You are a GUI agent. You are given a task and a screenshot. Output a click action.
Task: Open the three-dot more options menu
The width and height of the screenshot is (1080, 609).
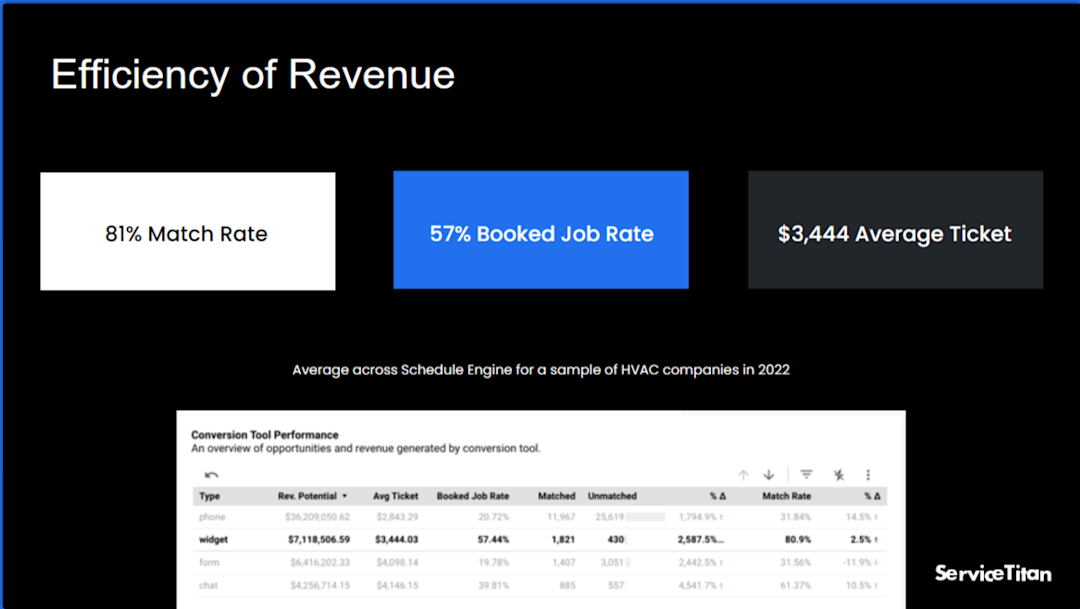[868, 475]
